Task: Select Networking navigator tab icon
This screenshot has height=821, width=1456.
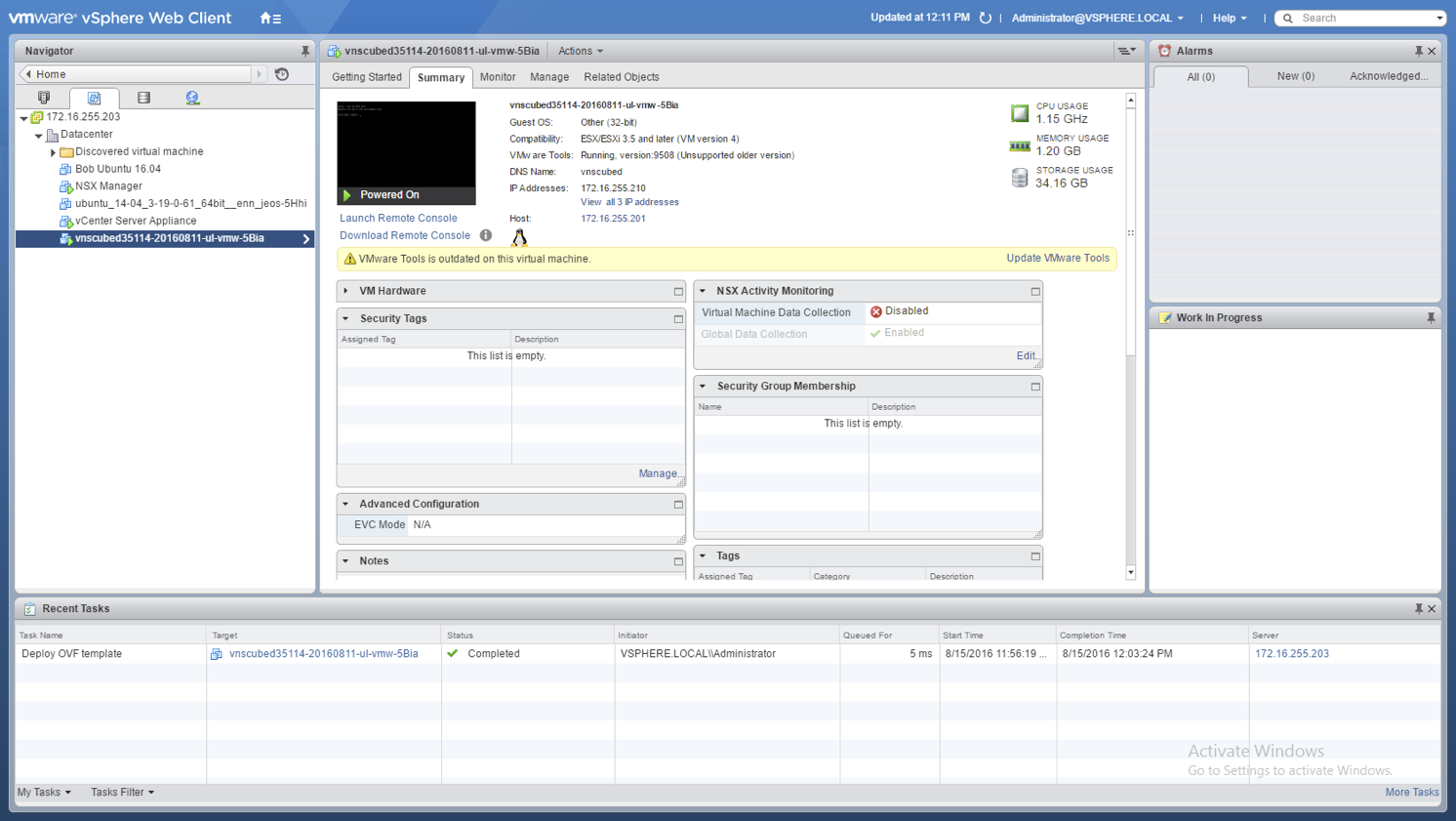Action: [192, 98]
